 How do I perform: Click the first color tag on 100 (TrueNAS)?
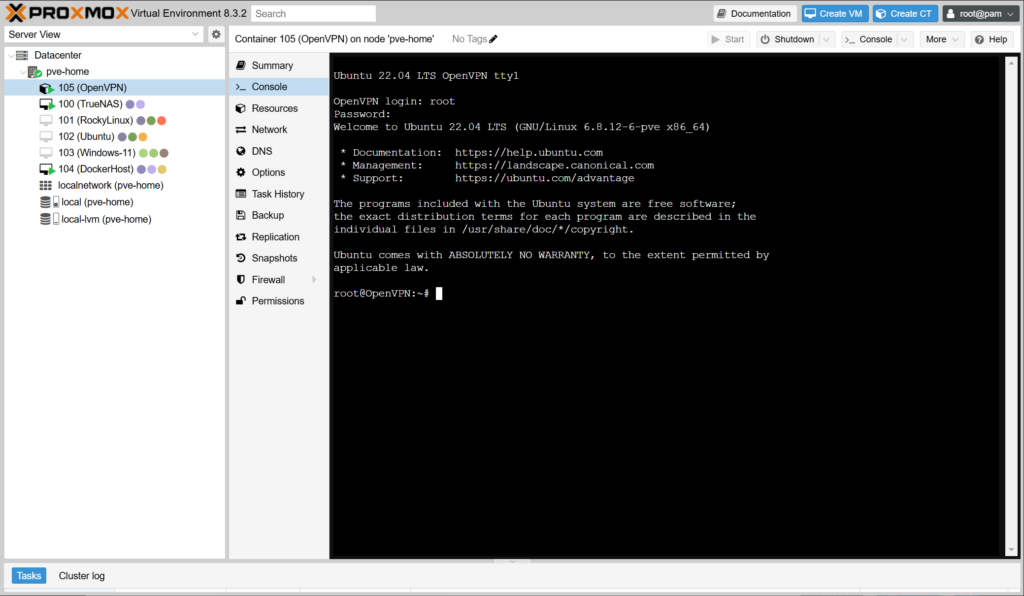click(130, 104)
